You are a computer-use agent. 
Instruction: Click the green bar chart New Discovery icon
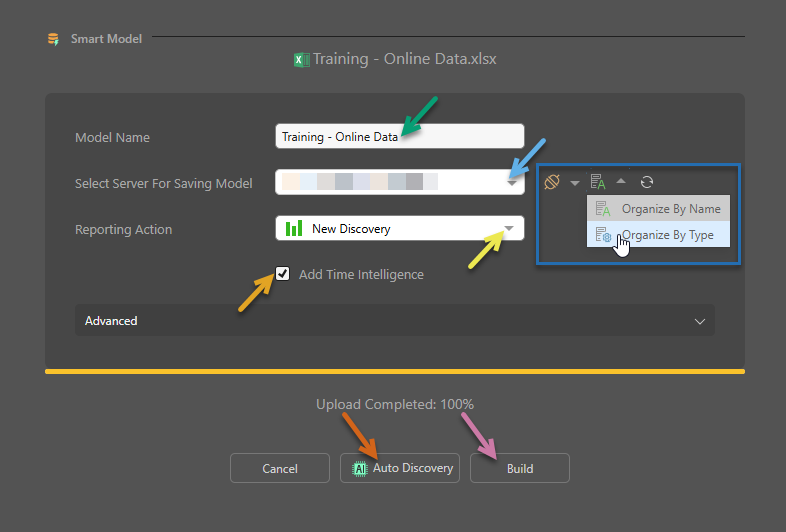[x=294, y=228]
